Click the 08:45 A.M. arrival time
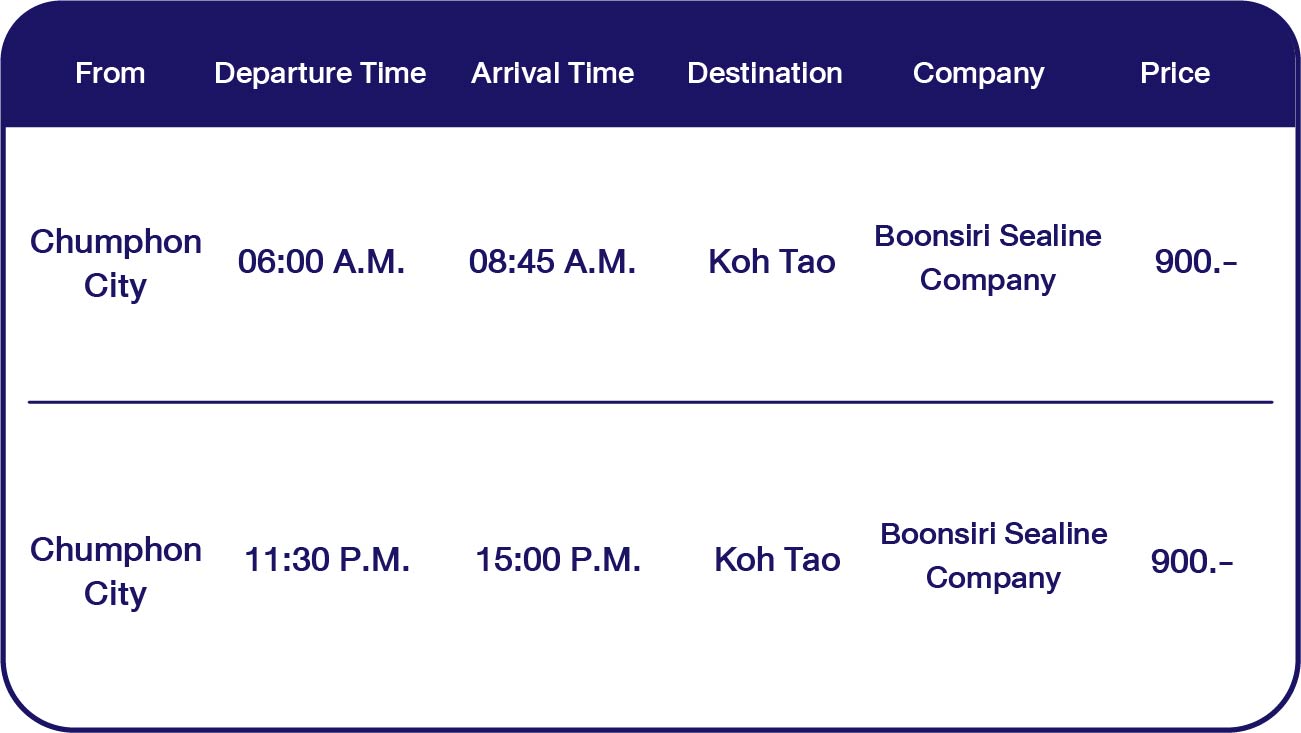 (x=552, y=262)
